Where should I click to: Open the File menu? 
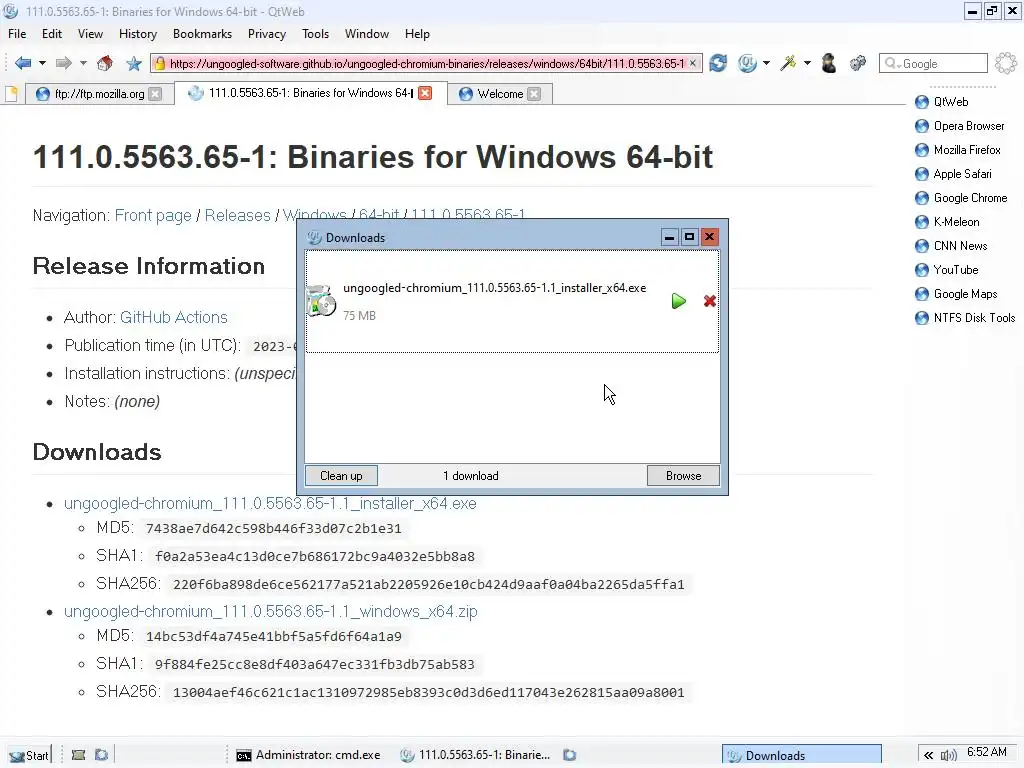pos(17,34)
